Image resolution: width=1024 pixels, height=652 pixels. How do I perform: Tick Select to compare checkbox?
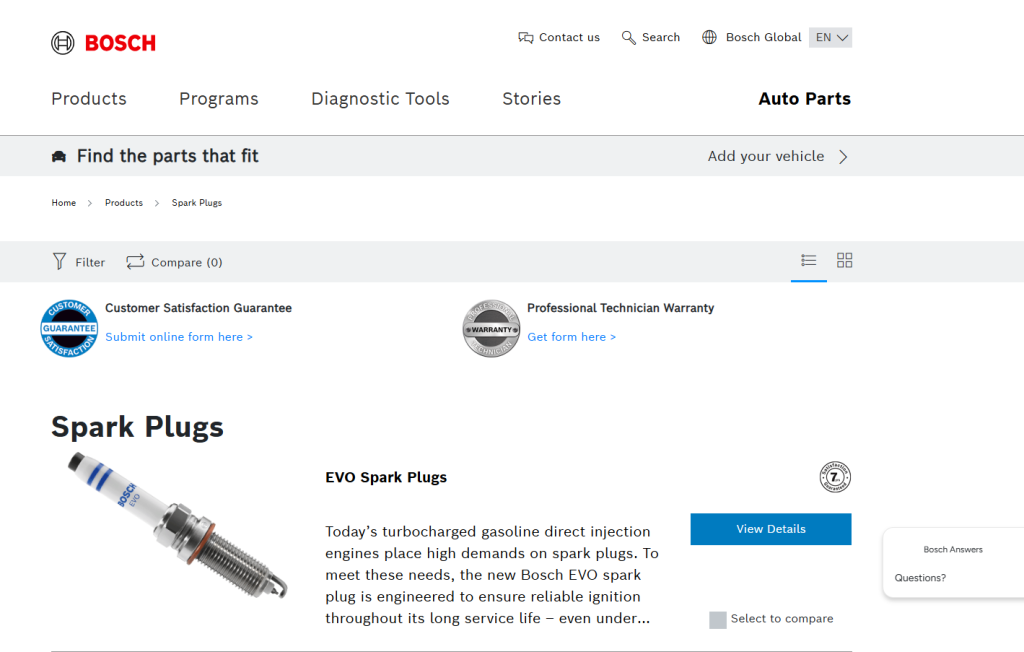point(718,620)
